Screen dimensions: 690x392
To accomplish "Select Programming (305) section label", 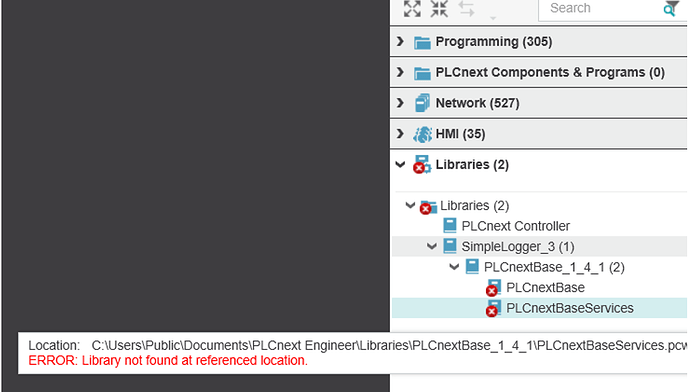I will (494, 42).
